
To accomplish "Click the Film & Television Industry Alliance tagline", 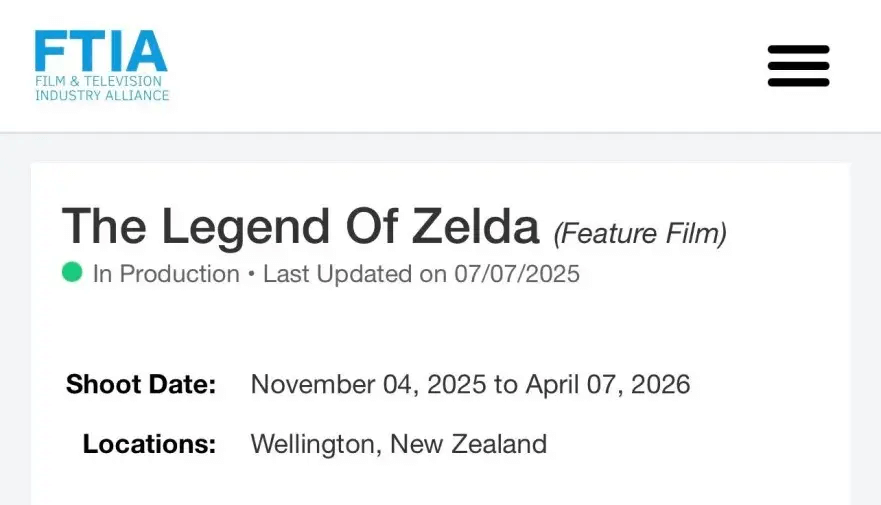I will 102,88.
